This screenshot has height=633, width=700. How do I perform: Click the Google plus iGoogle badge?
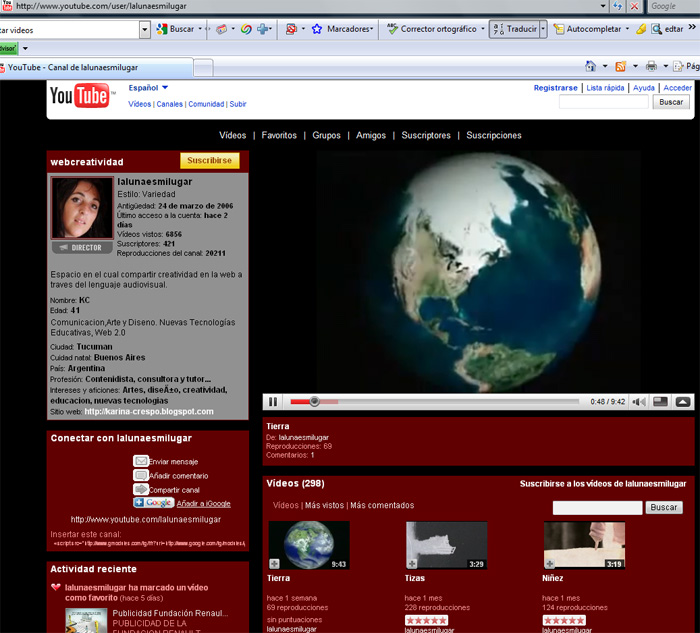tap(154, 503)
